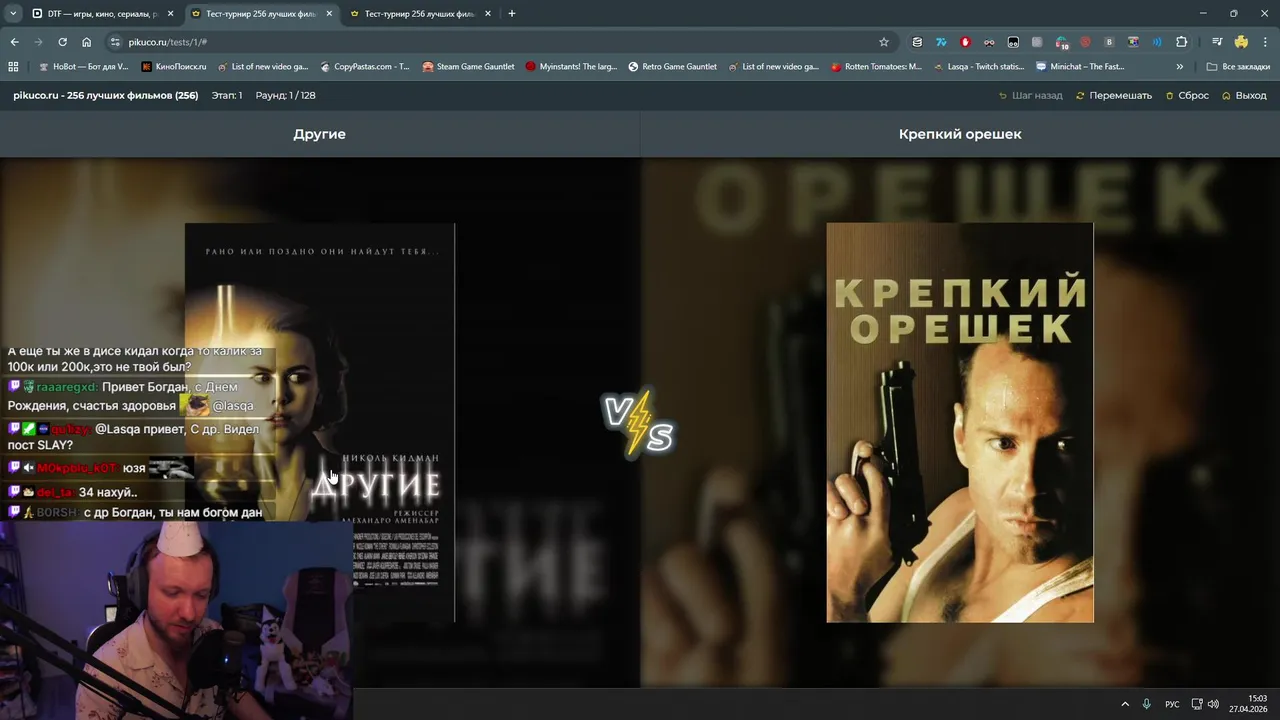The image size is (1280, 720).
Task: Open the extension showing badge 10
Action: click(x=1061, y=42)
